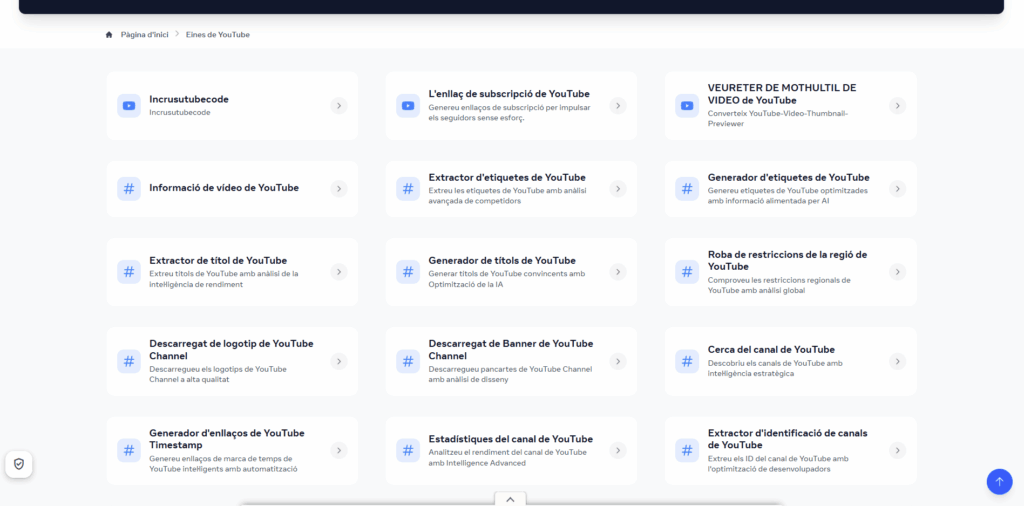The width and height of the screenshot is (1024, 506).
Task: Click hashtag icon for Extractor de títol
Action: (129, 272)
